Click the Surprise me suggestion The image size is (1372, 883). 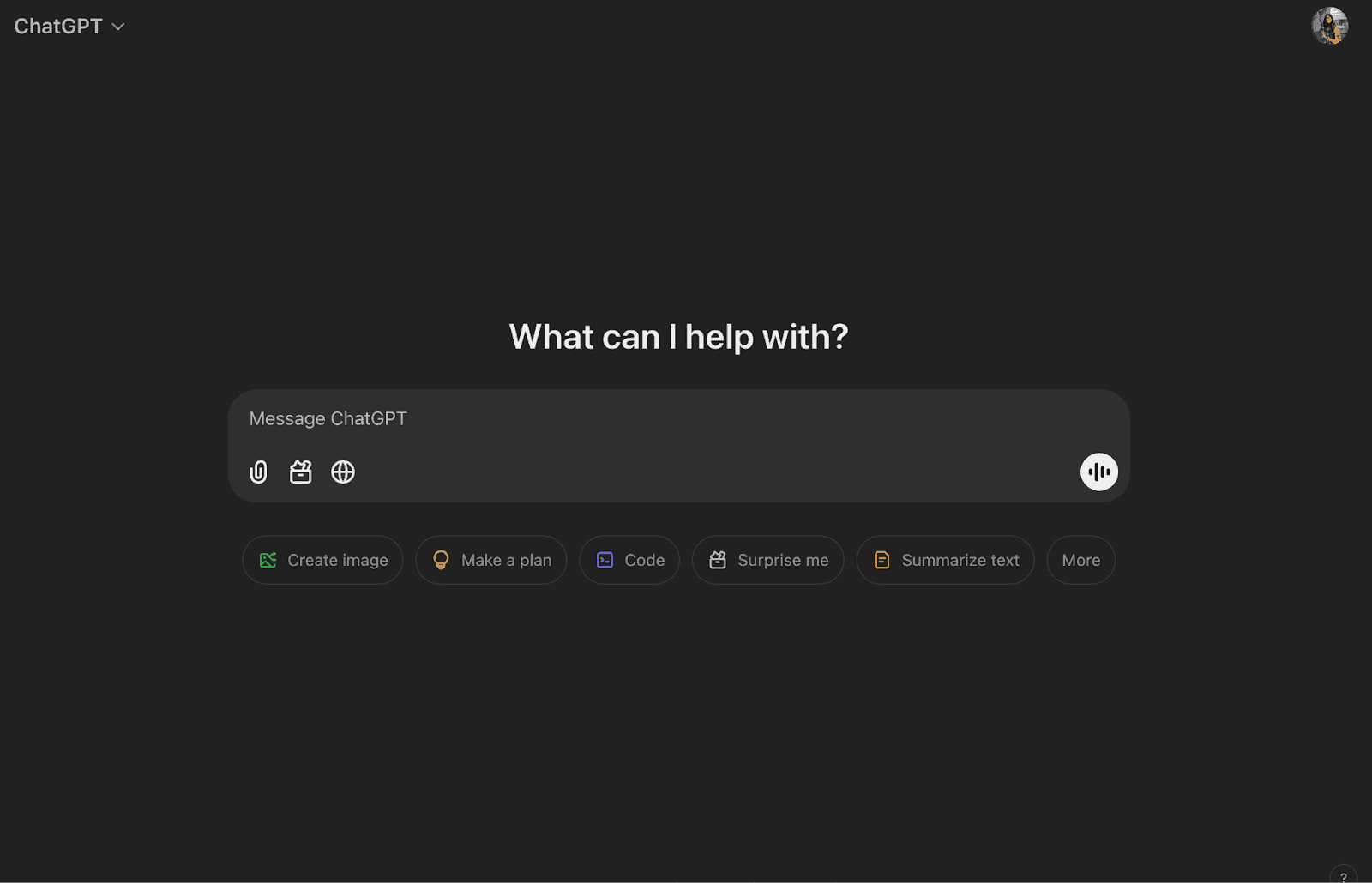(x=768, y=560)
